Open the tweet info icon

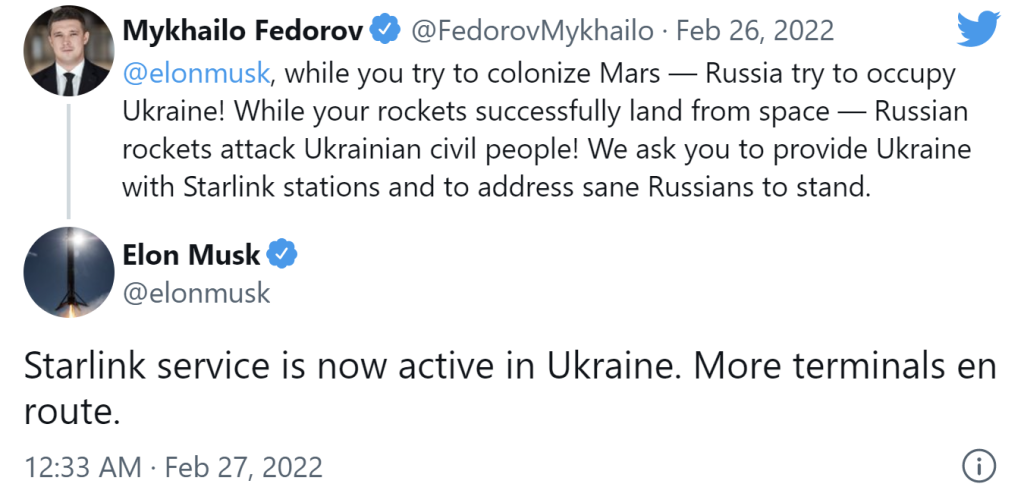pyautogui.click(x=977, y=465)
